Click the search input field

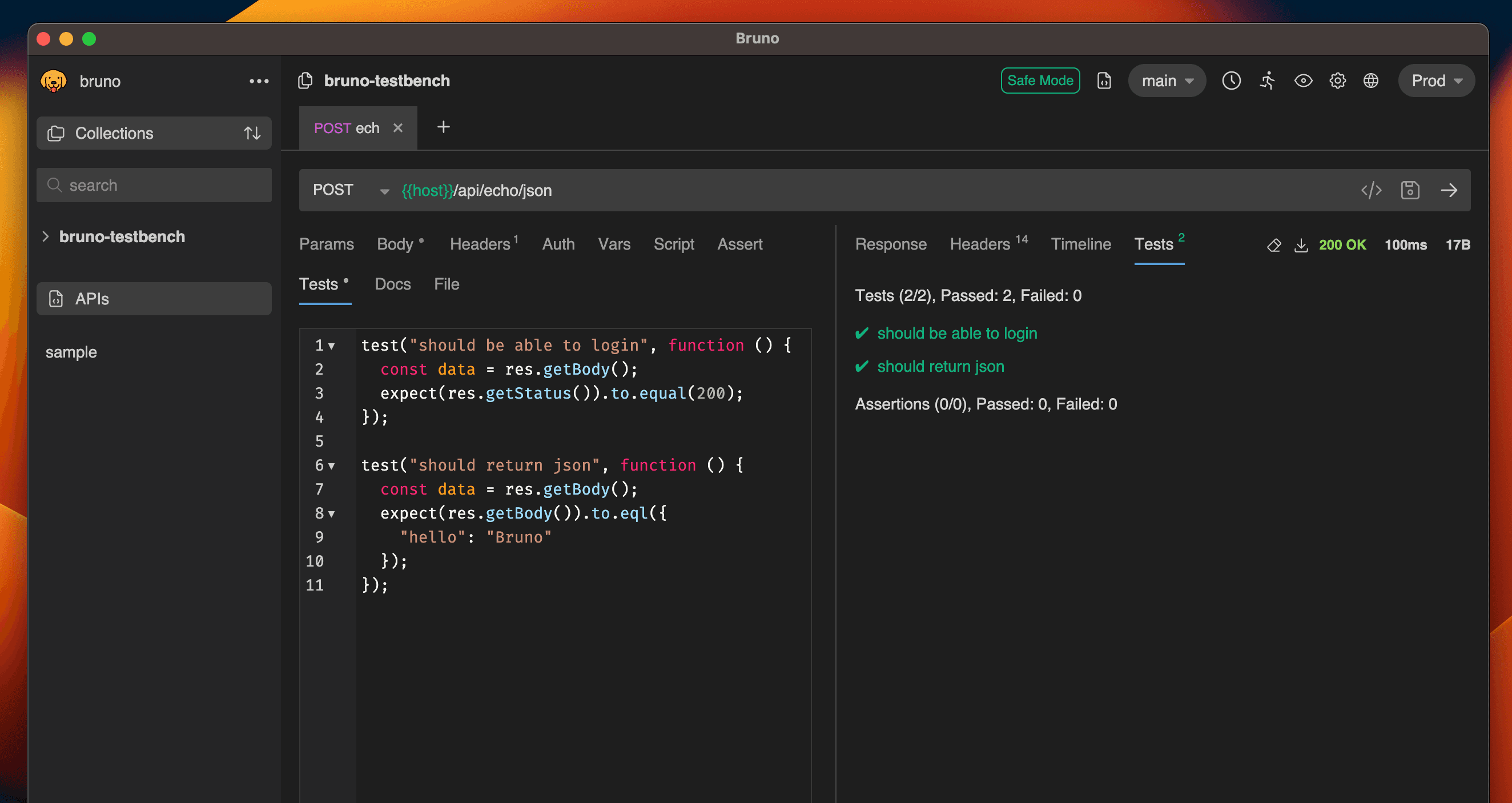(x=155, y=184)
